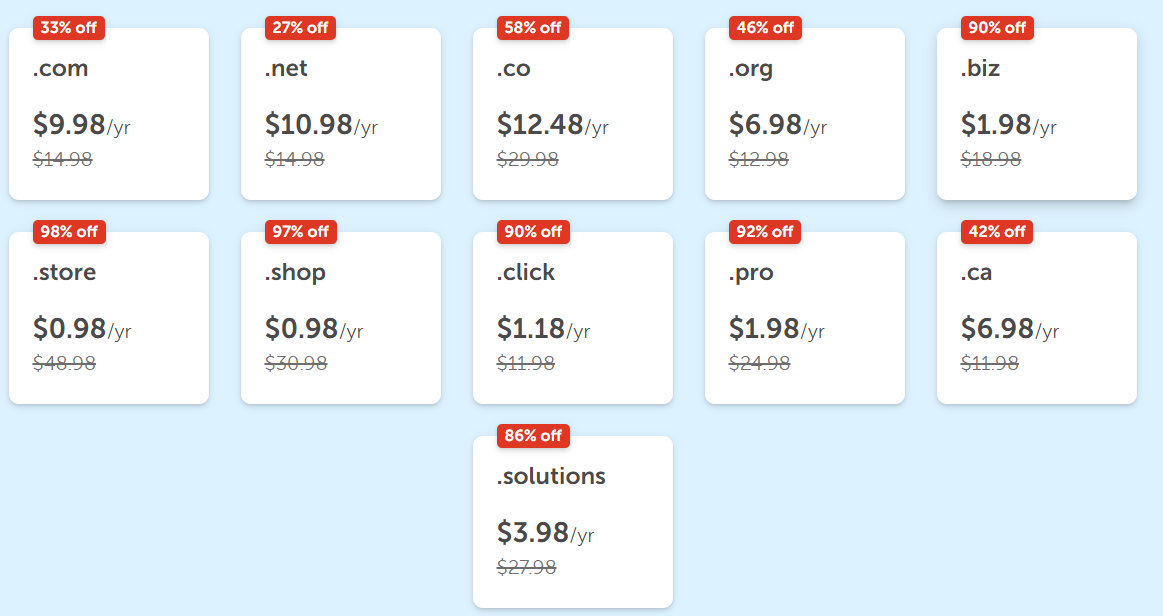The height and width of the screenshot is (616, 1163).
Task: Click the 86% off badge on .solutions
Action: coord(532,436)
